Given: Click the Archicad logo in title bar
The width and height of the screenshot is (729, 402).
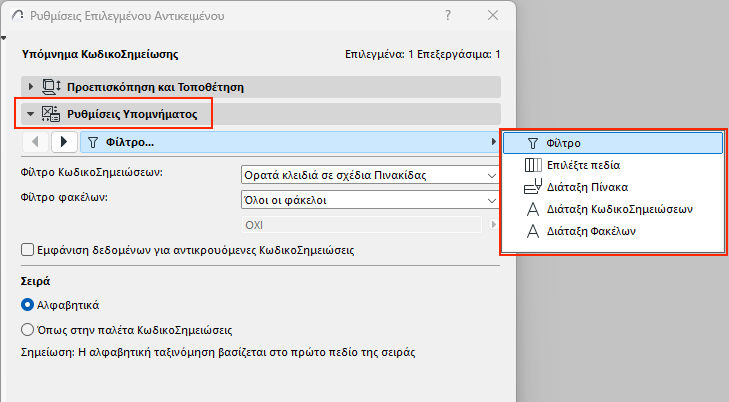Looking at the screenshot, I should 17,15.
